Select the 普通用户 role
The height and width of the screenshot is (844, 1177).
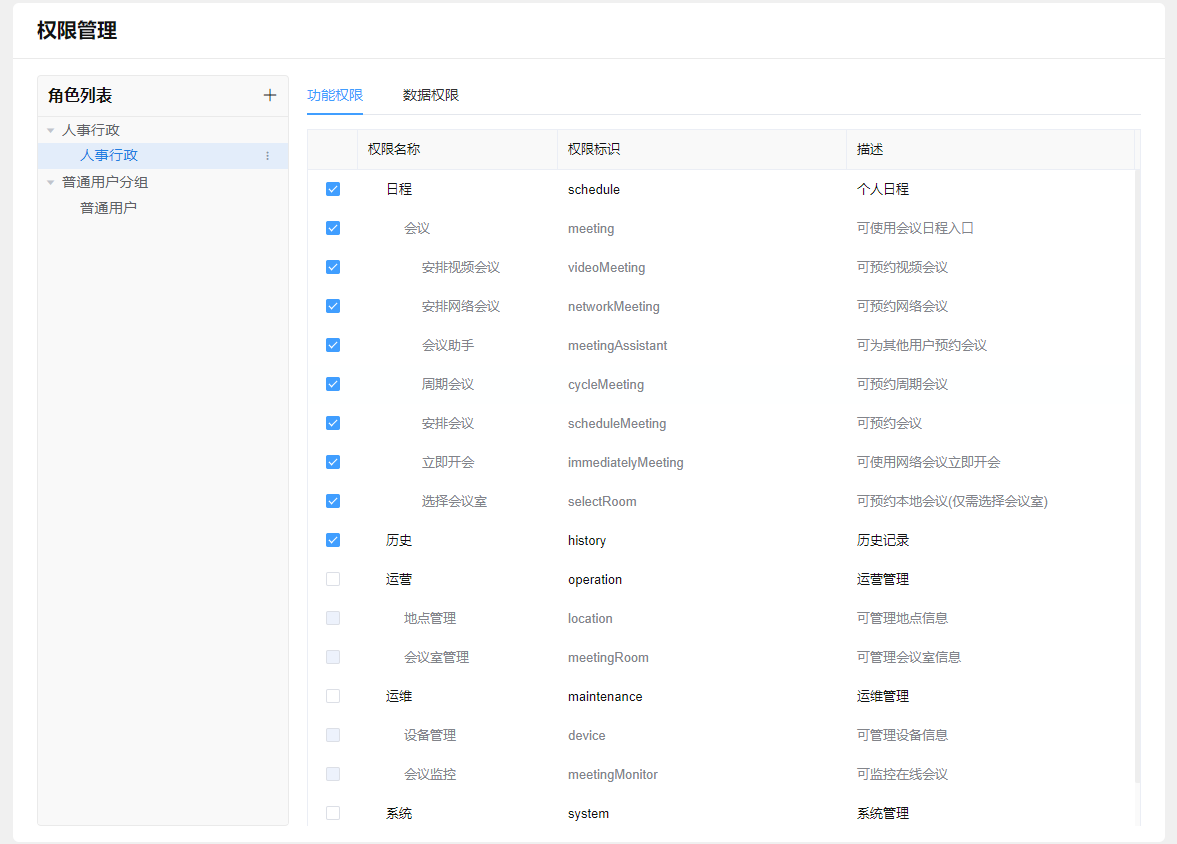(x=108, y=208)
